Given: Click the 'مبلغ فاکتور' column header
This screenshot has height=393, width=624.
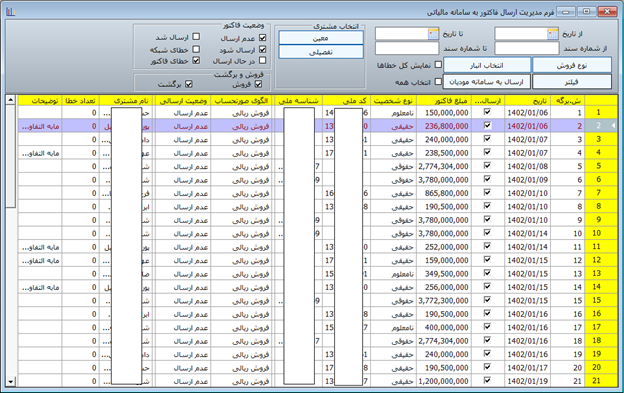Looking at the screenshot, I should click(x=444, y=101).
